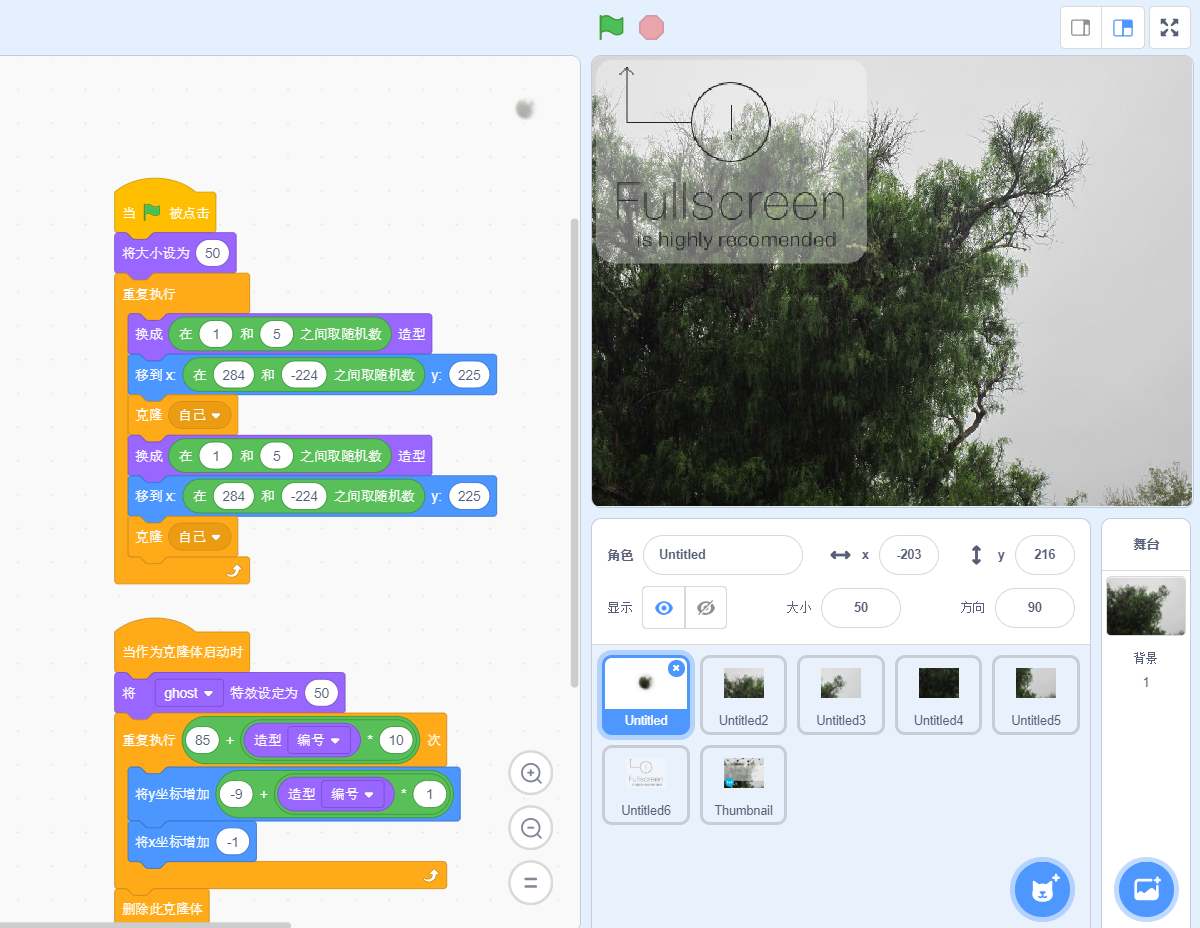This screenshot has width=1200, height=928.
Task: Open the 编号 dropdown in the repeat block
Action: point(319,741)
